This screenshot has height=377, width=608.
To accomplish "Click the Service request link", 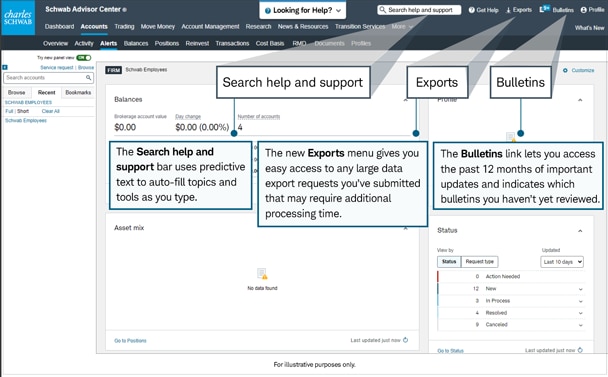I will 57,67.
